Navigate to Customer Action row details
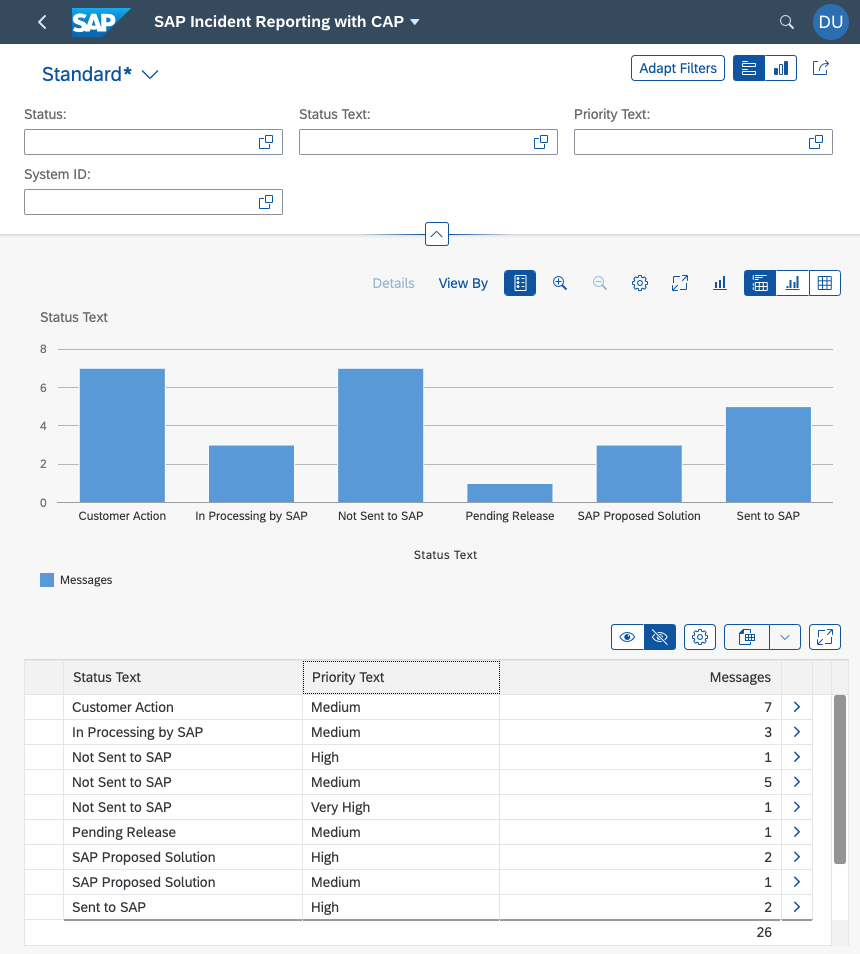 click(797, 707)
